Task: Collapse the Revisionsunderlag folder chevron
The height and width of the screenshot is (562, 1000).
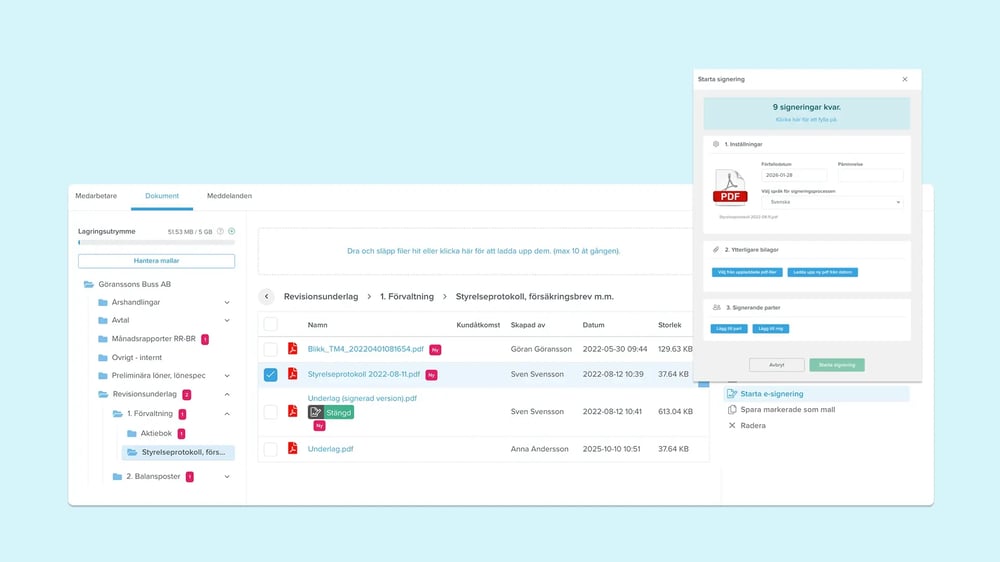Action: tap(227, 395)
